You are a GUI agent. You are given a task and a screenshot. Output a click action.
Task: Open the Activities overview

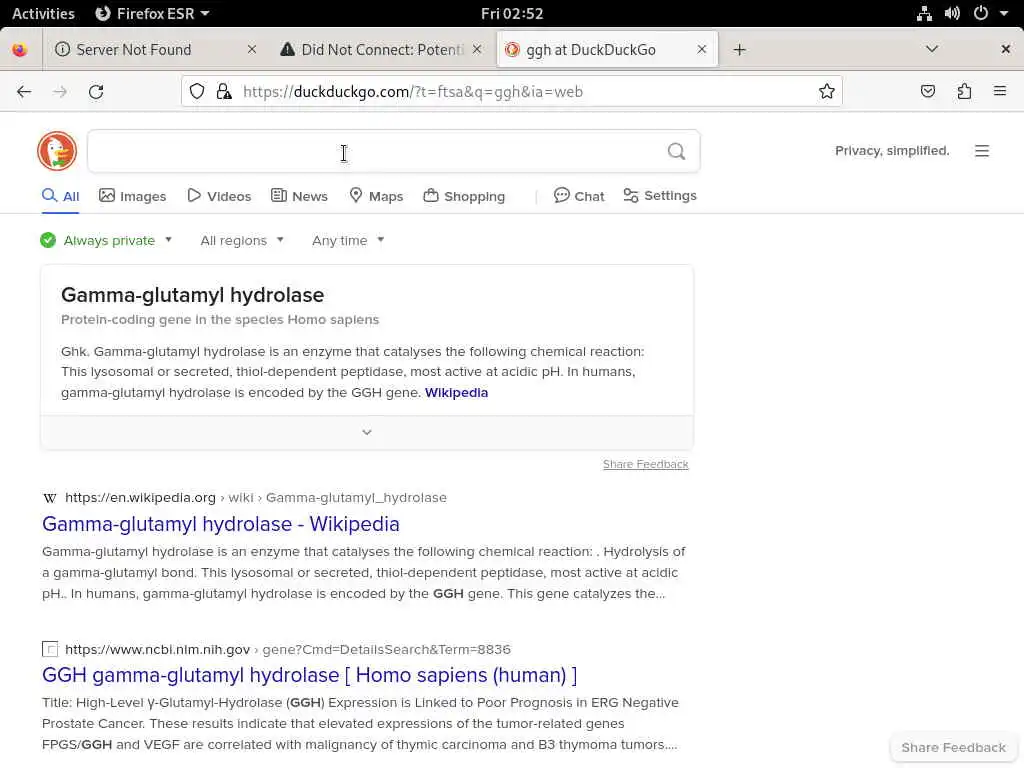tap(43, 13)
